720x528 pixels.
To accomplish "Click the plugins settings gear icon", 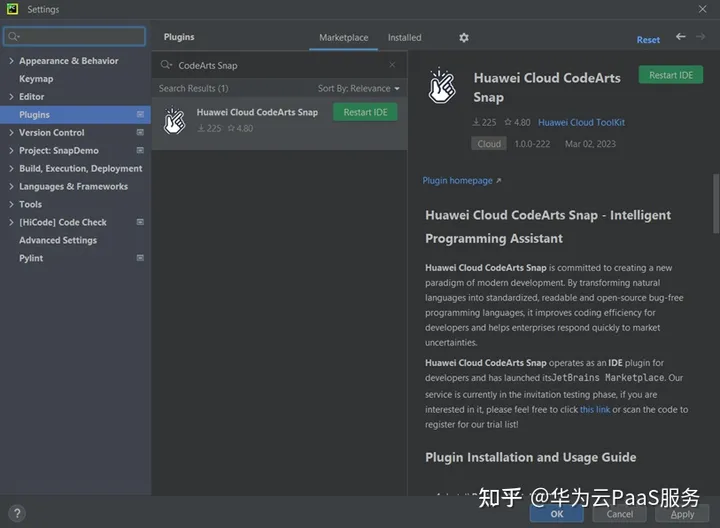I will tap(464, 38).
